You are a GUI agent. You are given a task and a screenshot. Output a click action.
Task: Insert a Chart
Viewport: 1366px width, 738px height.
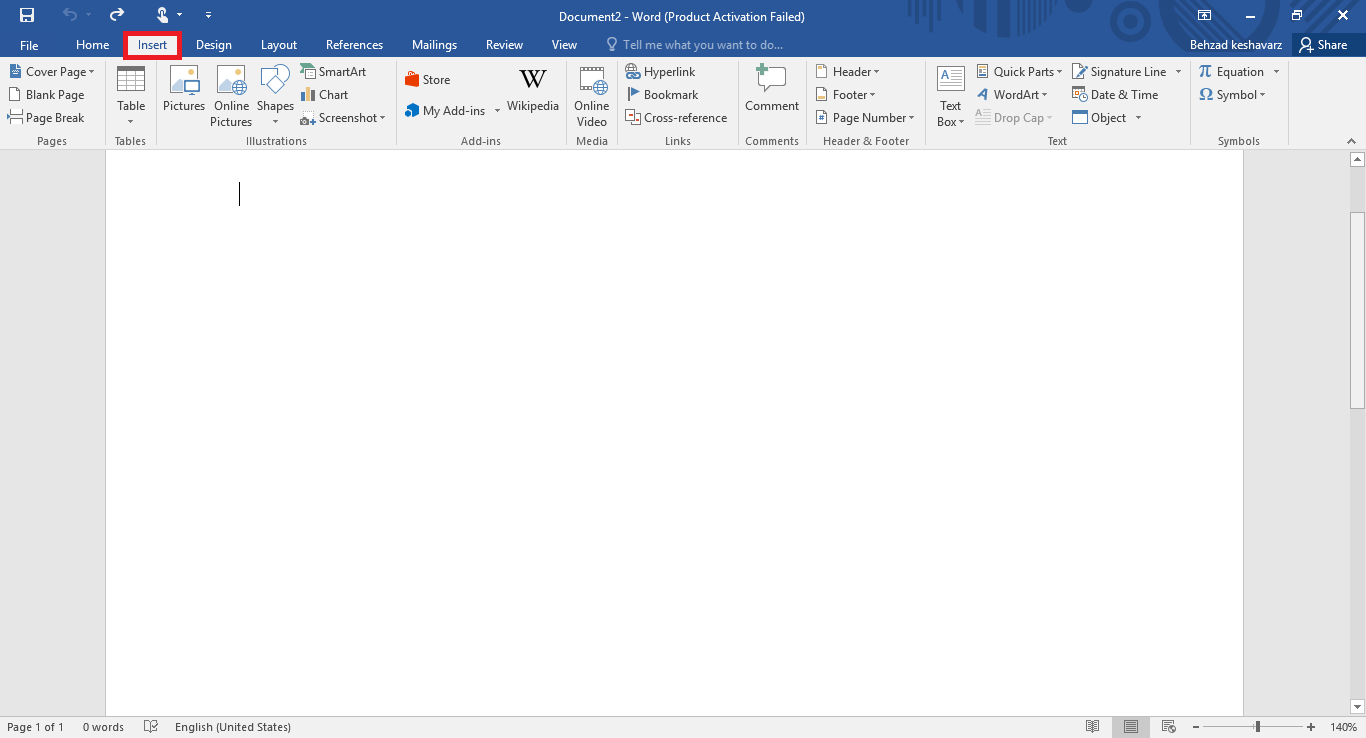[325, 95]
